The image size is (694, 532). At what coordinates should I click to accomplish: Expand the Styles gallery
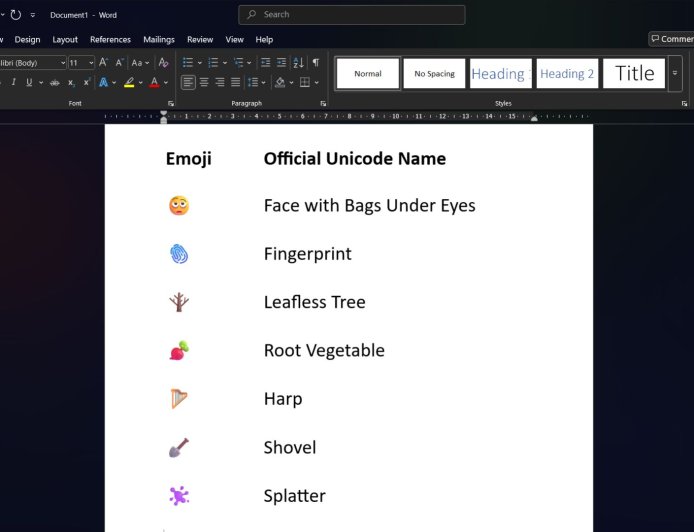coord(675,73)
